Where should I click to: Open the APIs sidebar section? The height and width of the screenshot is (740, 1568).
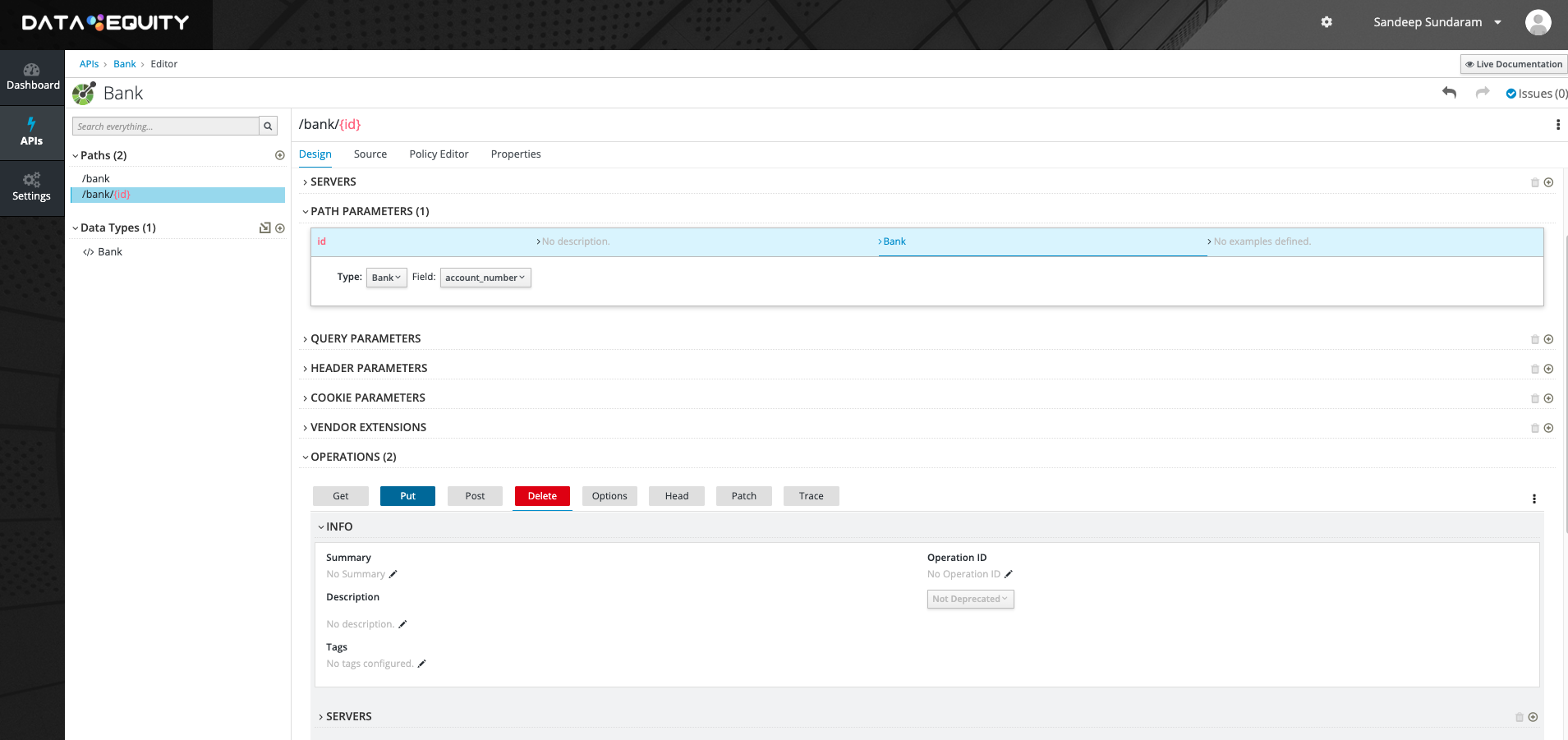[x=32, y=132]
